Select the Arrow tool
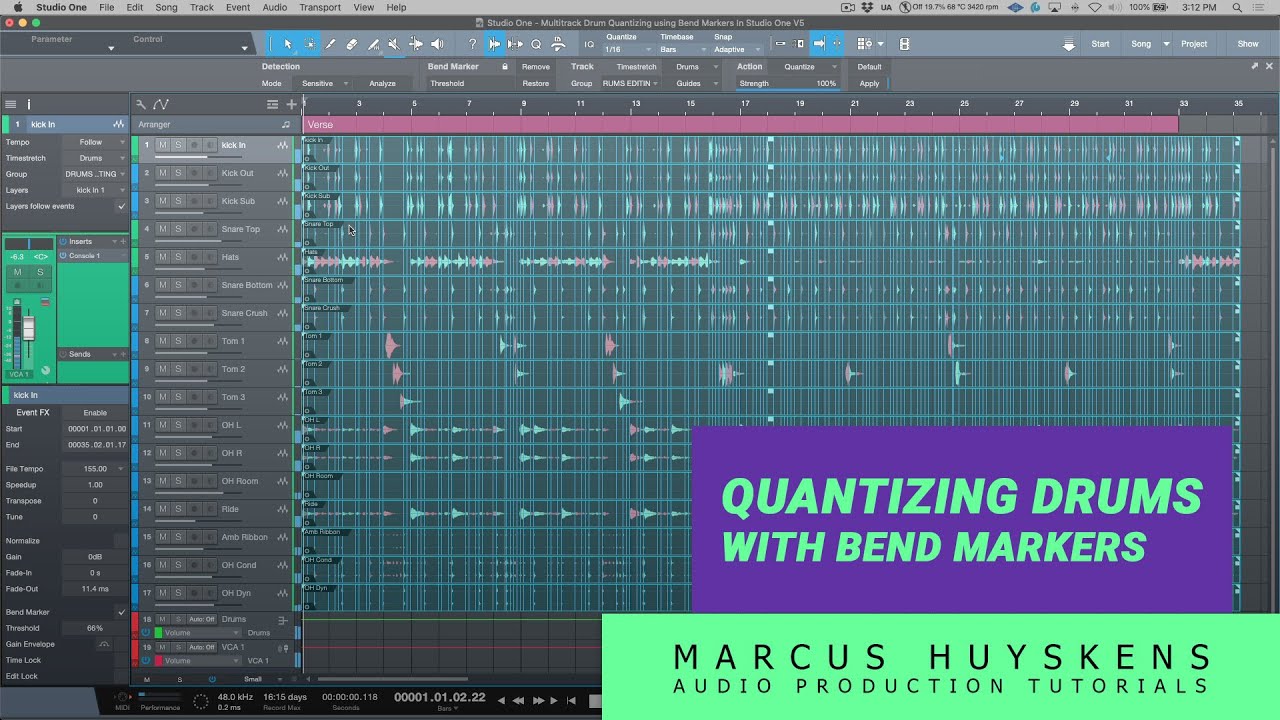This screenshot has width=1280, height=720. (288, 44)
